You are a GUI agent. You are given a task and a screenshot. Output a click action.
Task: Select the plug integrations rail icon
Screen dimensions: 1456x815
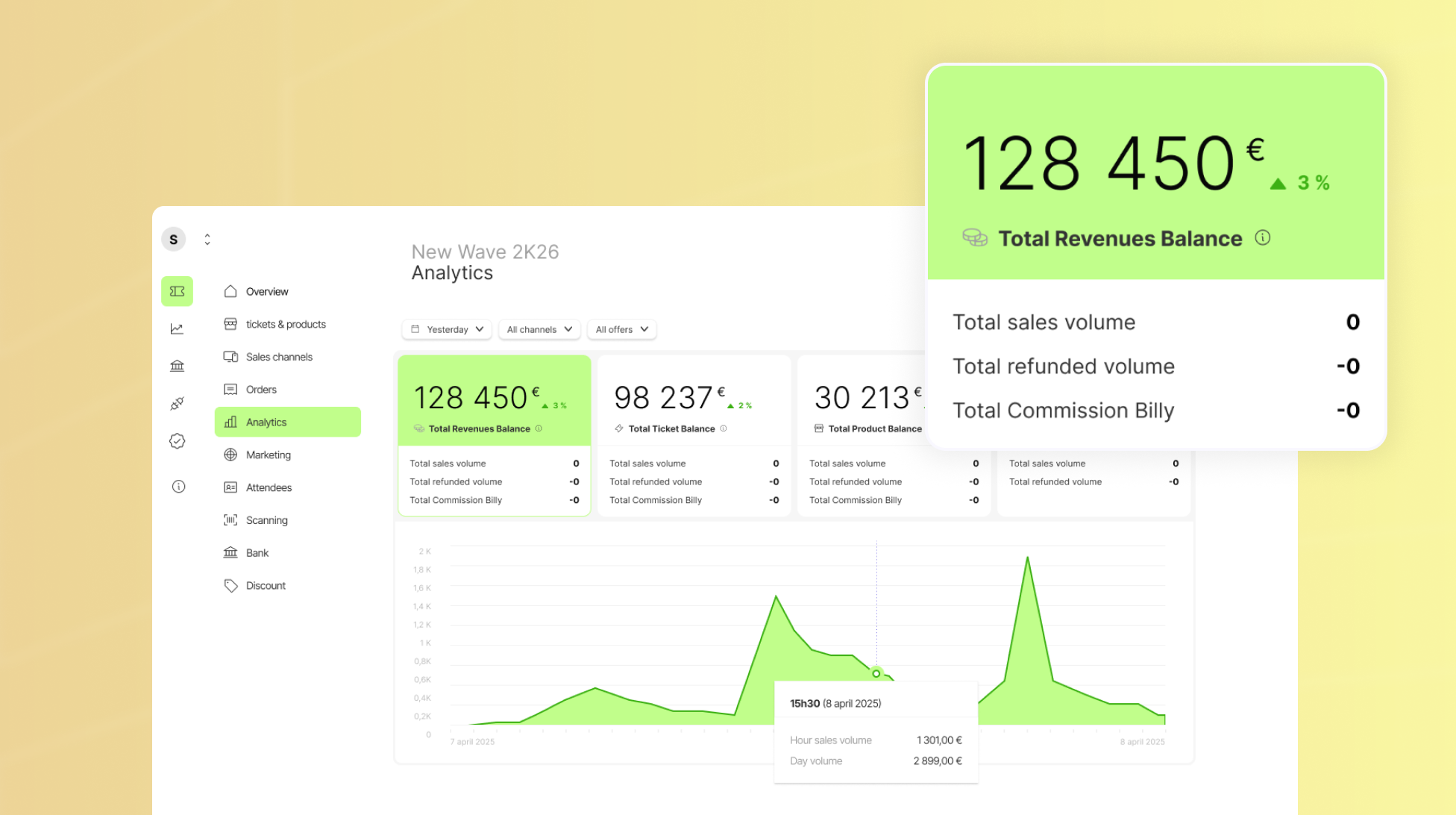coord(177,404)
